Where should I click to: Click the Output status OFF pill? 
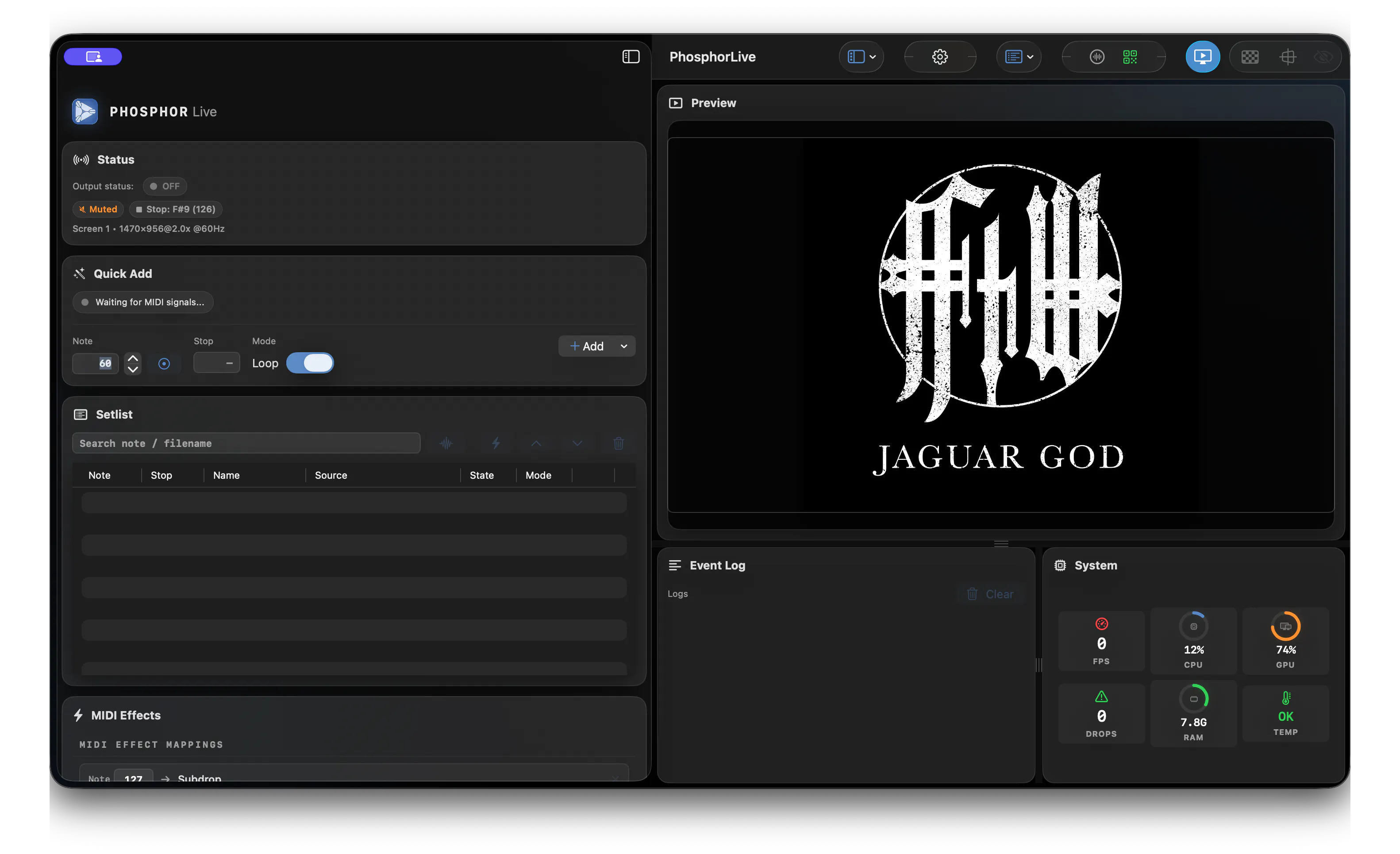click(x=165, y=186)
